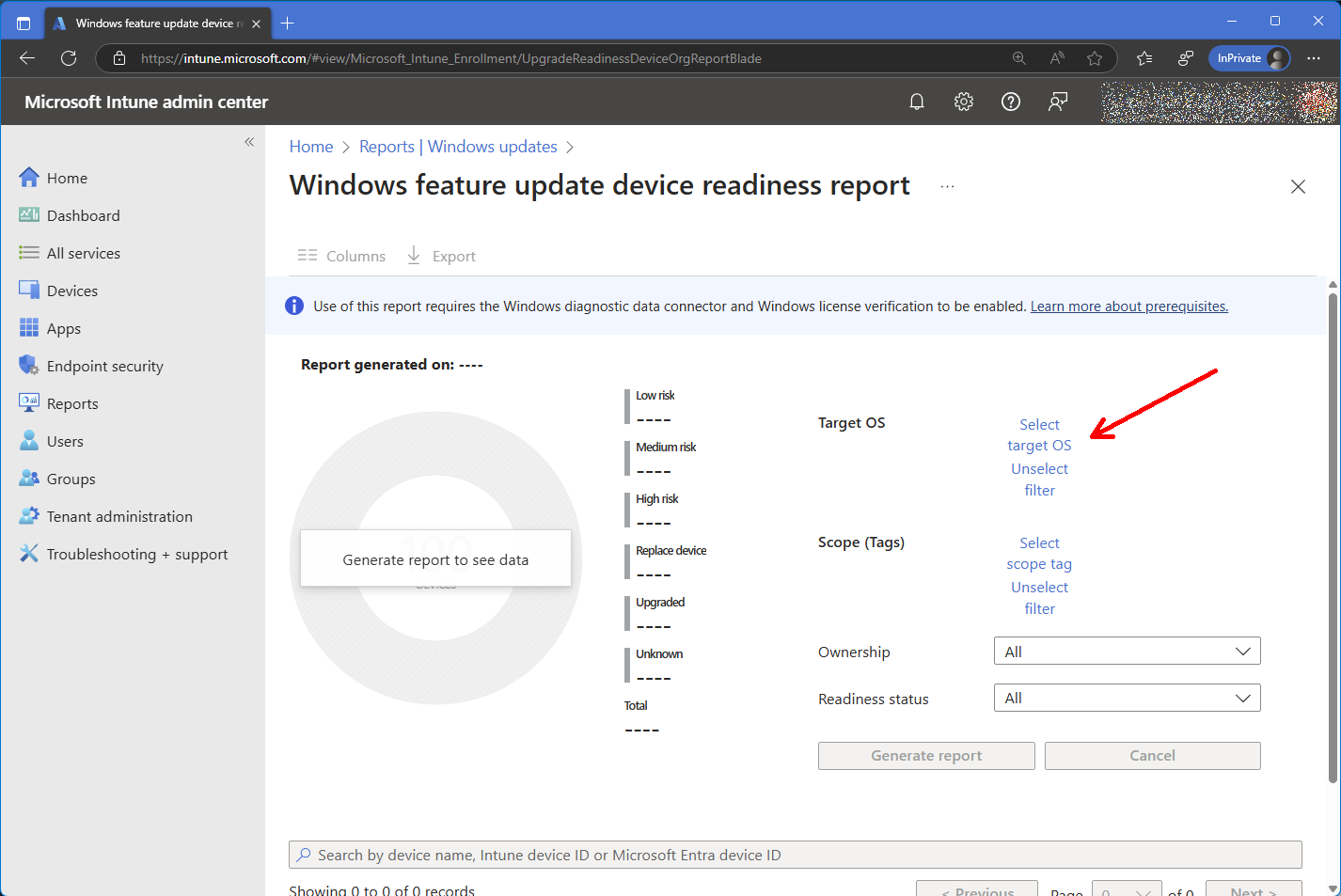The height and width of the screenshot is (896, 1341).
Task: Collapse the left navigation menu
Action: pos(249,142)
